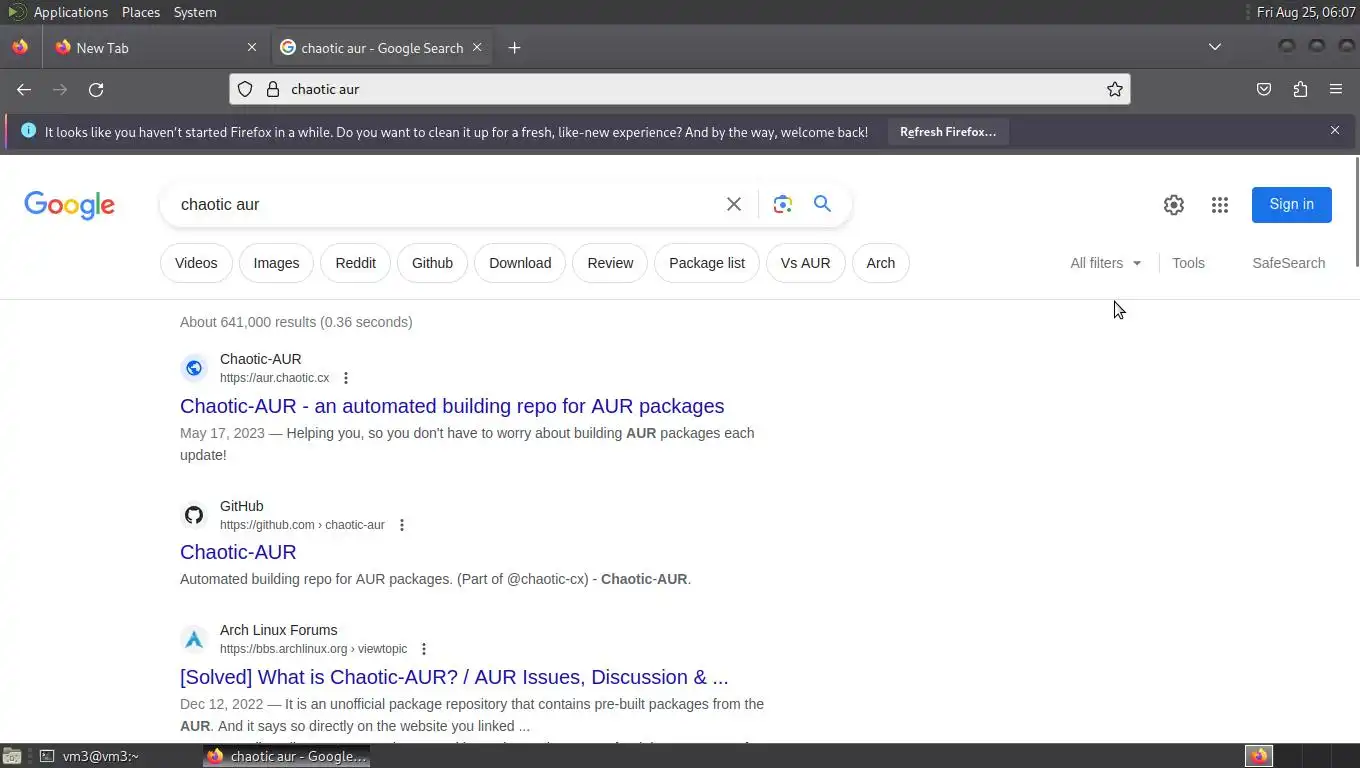Open SafeSearch settings
1360x768 pixels.
tap(1289, 263)
